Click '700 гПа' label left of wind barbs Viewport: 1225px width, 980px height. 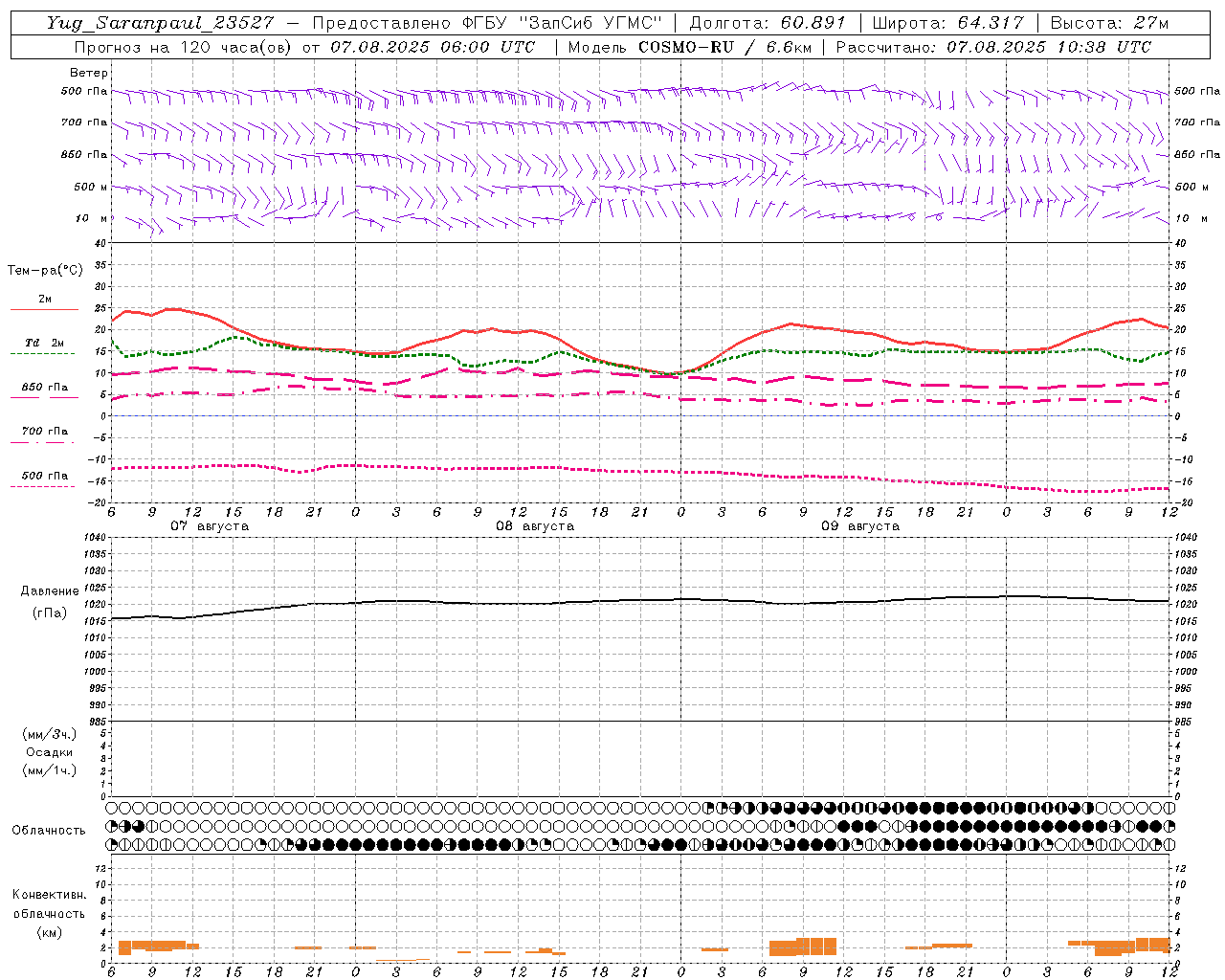[84, 122]
